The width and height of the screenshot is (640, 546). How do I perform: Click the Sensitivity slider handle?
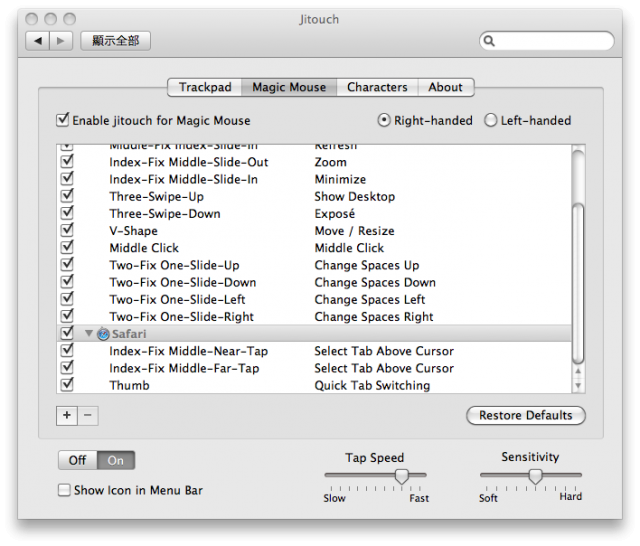pos(535,476)
